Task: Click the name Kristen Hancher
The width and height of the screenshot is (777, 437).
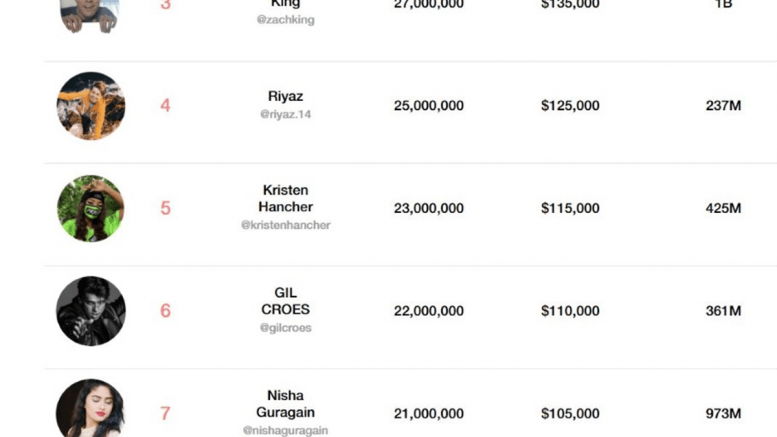Action: pos(285,198)
